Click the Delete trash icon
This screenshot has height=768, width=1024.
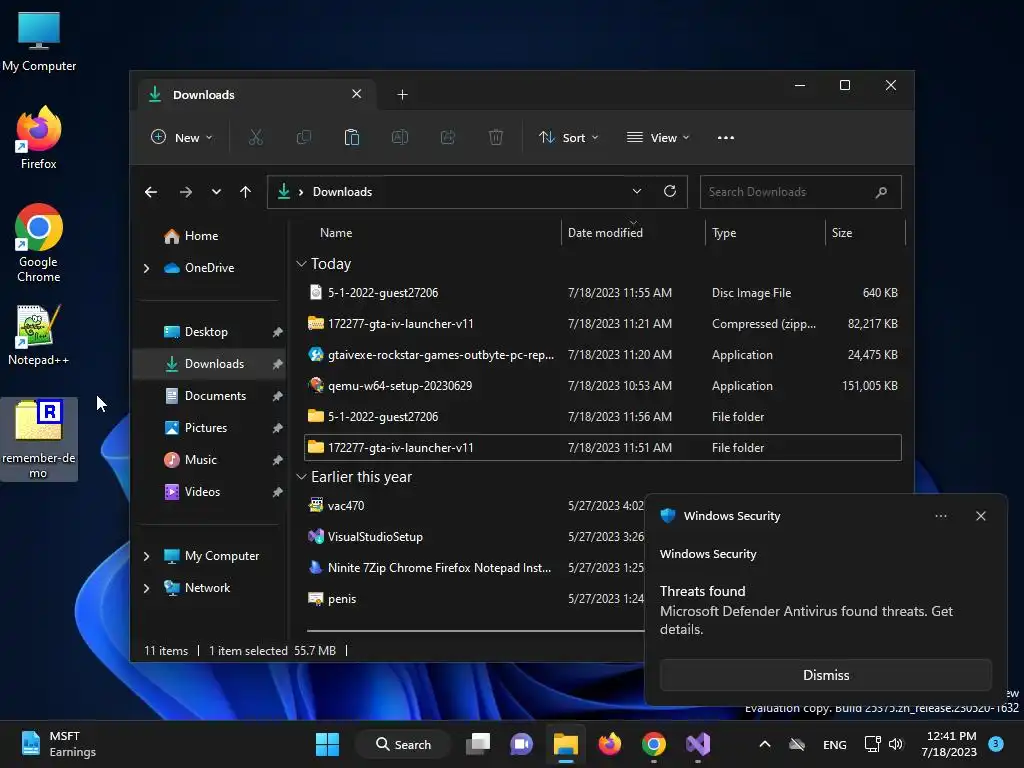[496, 137]
